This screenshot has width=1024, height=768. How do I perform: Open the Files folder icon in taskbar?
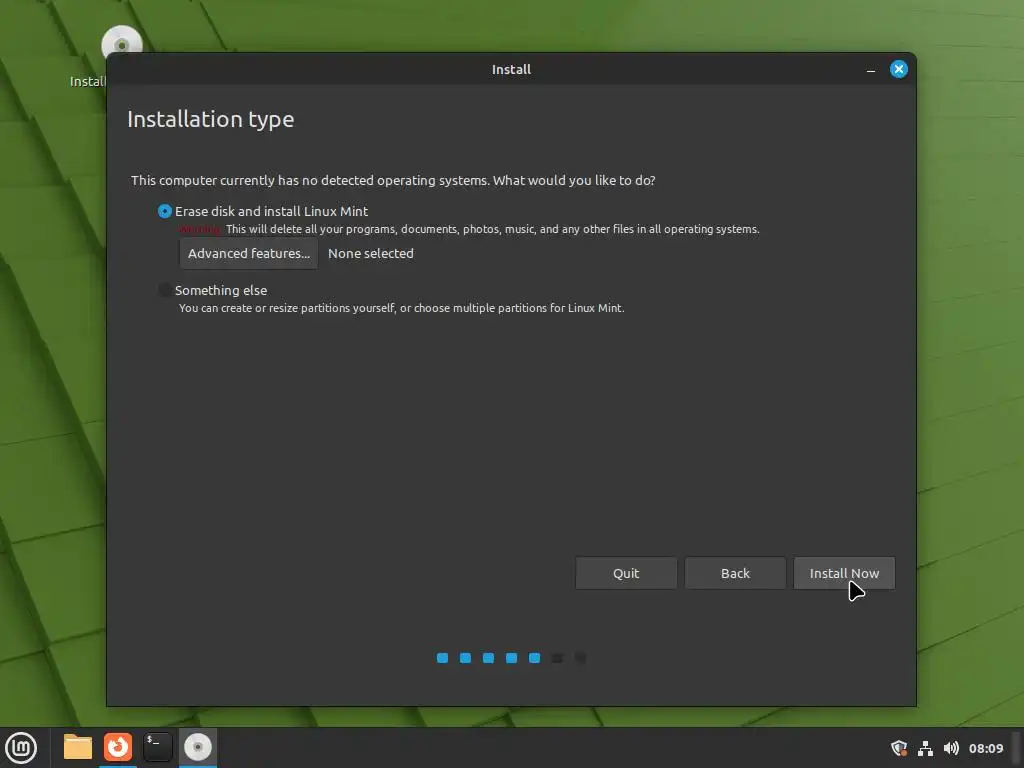78,747
